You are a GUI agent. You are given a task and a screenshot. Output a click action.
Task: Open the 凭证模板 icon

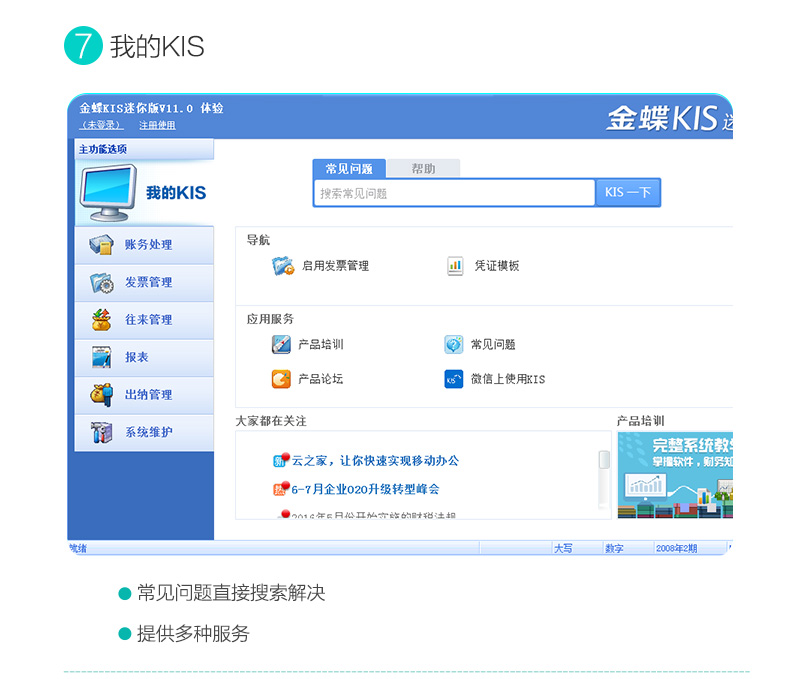(x=455, y=266)
